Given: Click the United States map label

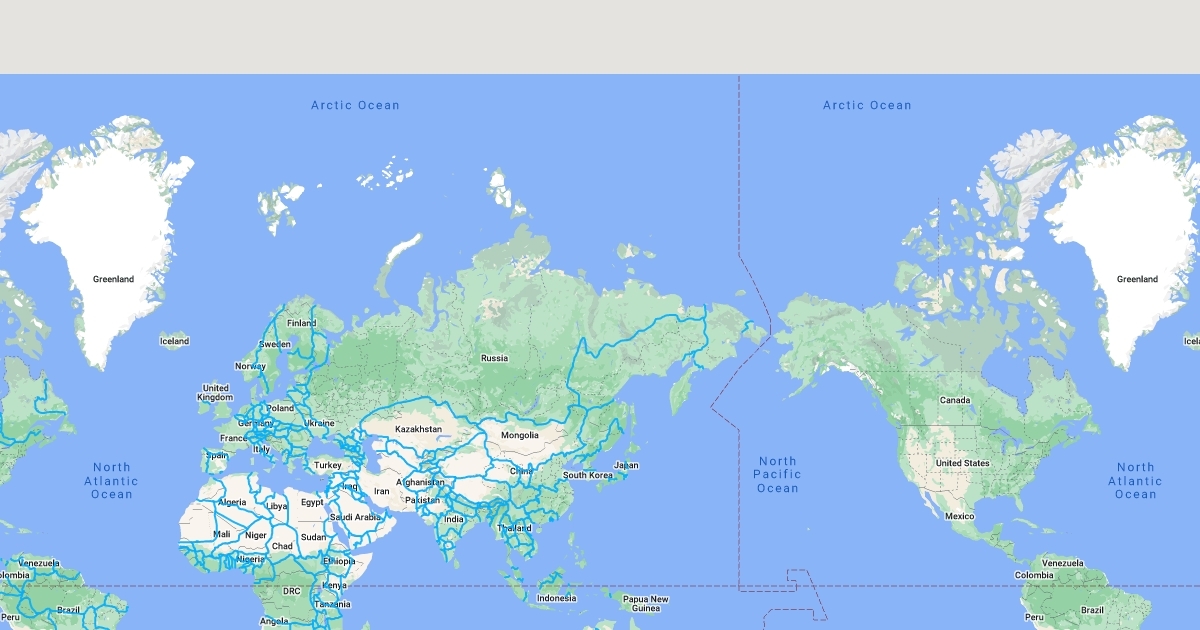Looking at the screenshot, I should [x=962, y=463].
